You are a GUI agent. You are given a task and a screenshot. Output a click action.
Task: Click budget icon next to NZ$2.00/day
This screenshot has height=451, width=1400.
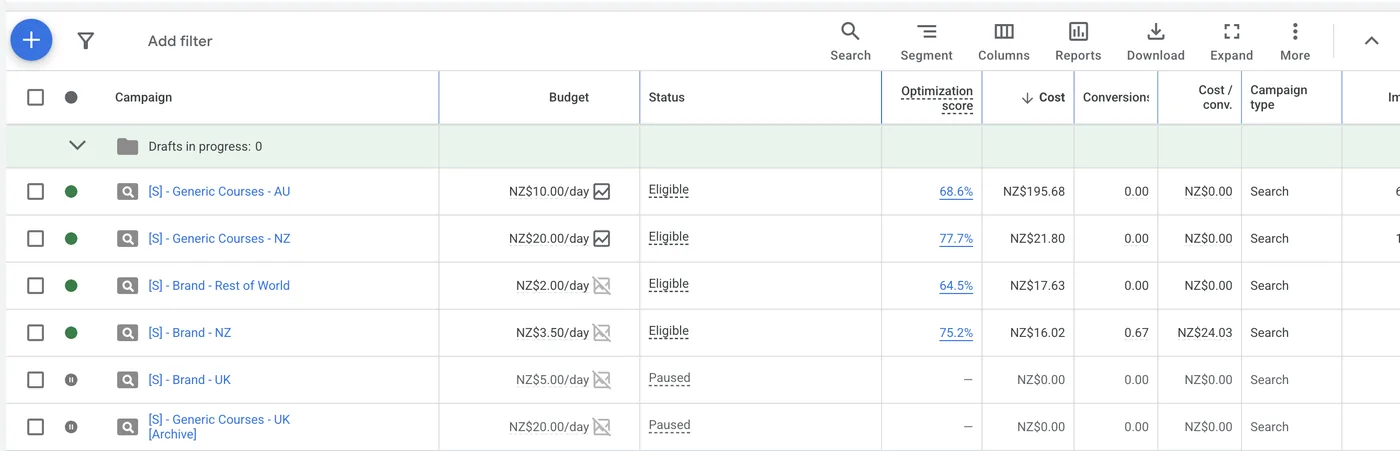pyautogui.click(x=601, y=285)
